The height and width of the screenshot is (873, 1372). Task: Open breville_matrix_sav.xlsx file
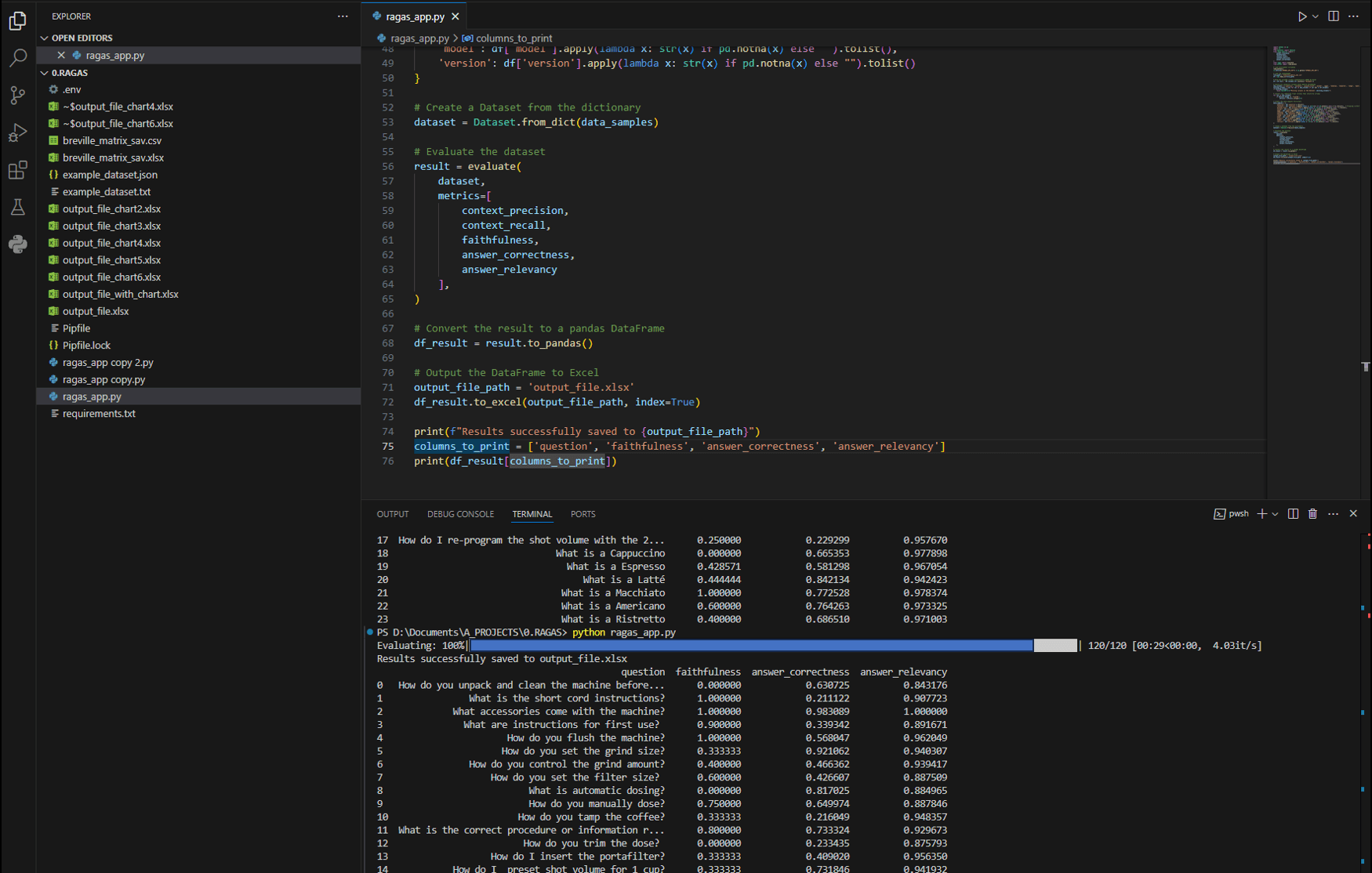coord(199,158)
